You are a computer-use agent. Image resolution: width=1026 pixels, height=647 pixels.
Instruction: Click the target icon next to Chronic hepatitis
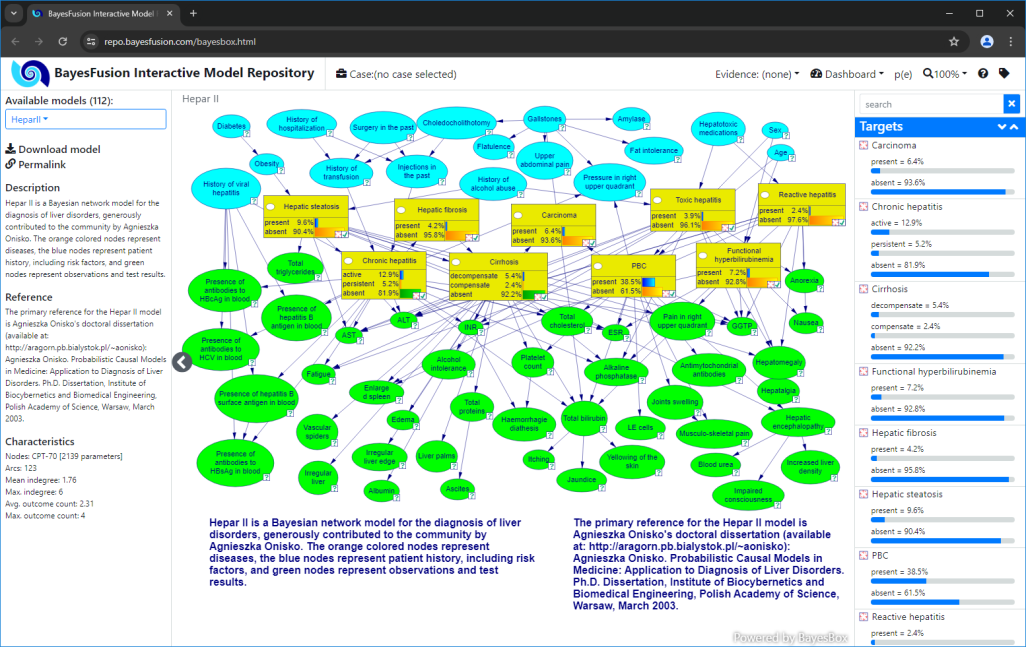click(864, 207)
